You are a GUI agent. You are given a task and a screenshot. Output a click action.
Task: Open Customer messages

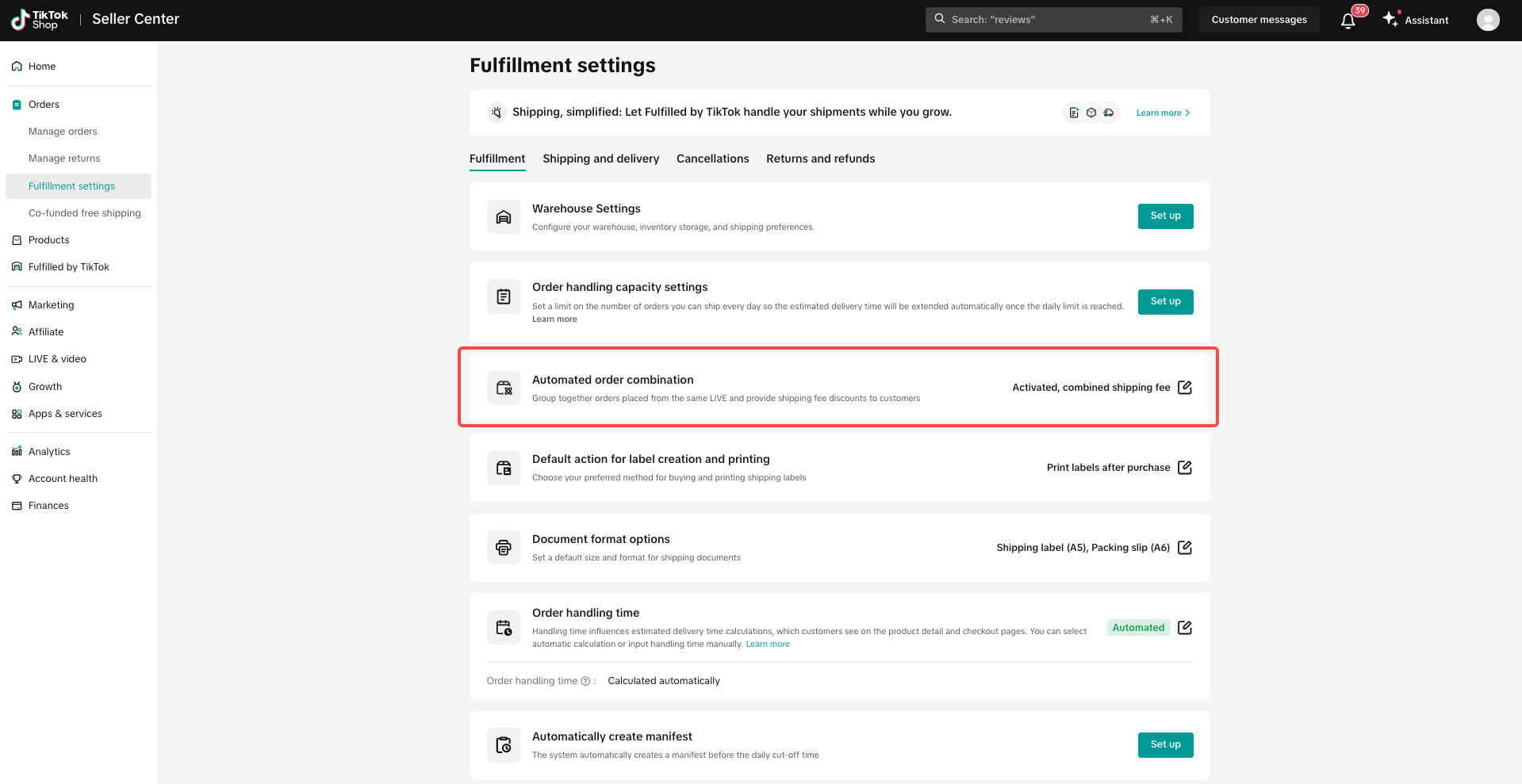1259,20
